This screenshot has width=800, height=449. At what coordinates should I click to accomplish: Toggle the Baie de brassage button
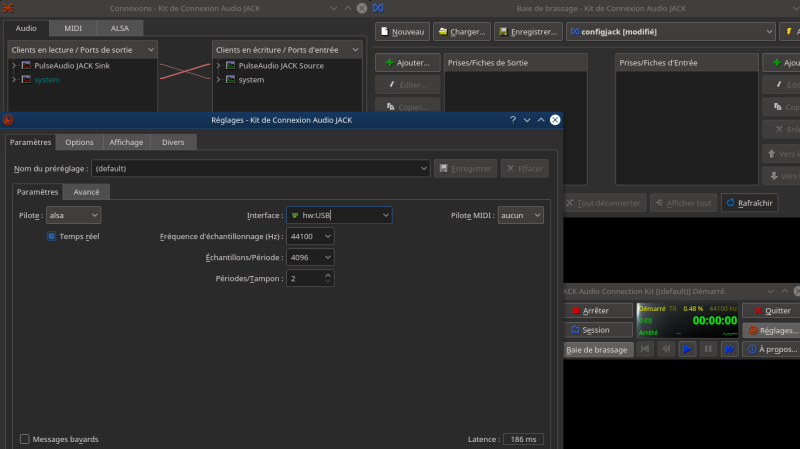pyautogui.click(x=597, y=349)
